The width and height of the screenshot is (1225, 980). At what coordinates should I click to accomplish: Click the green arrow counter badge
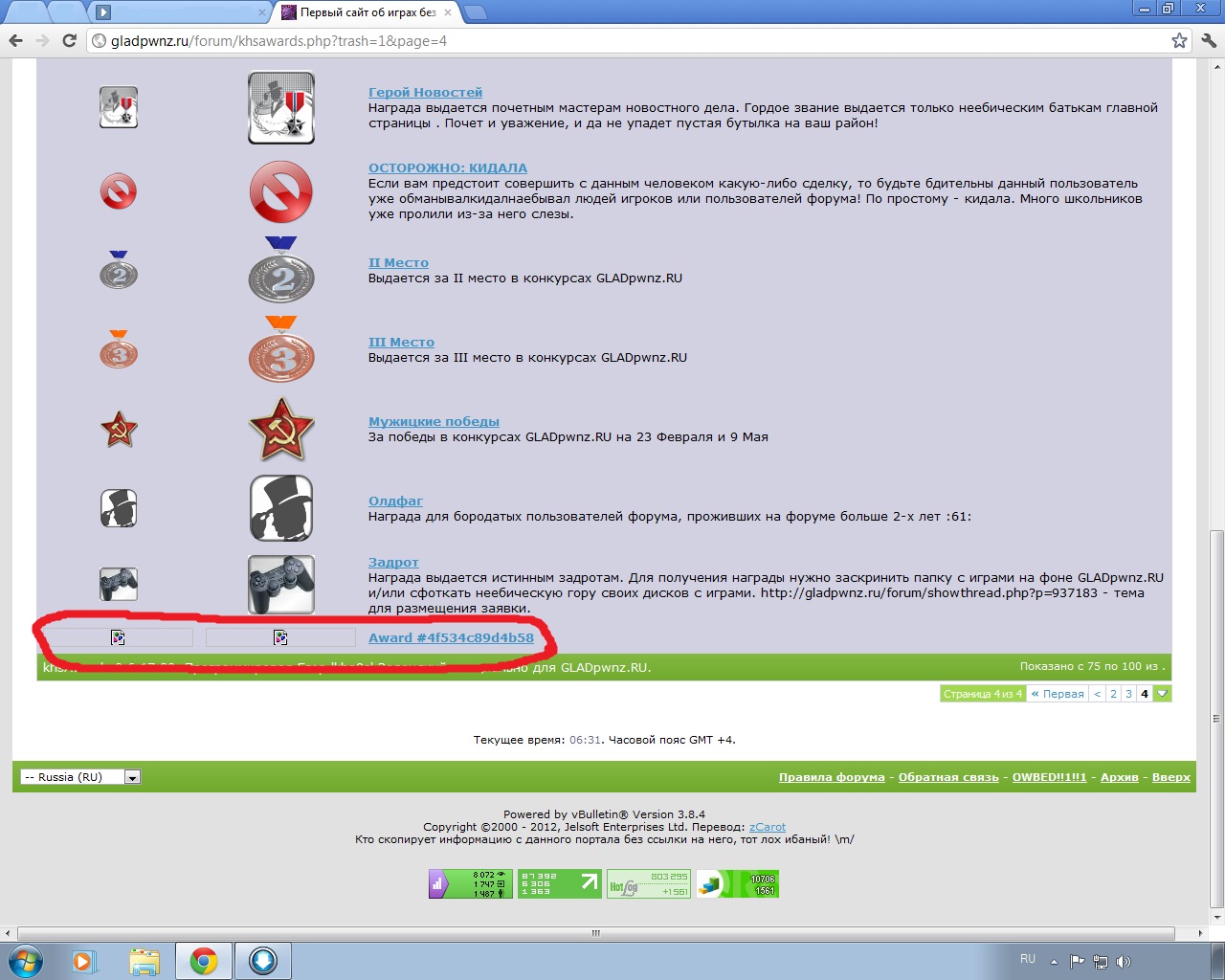pyautogui.click(x=560, y=883)
